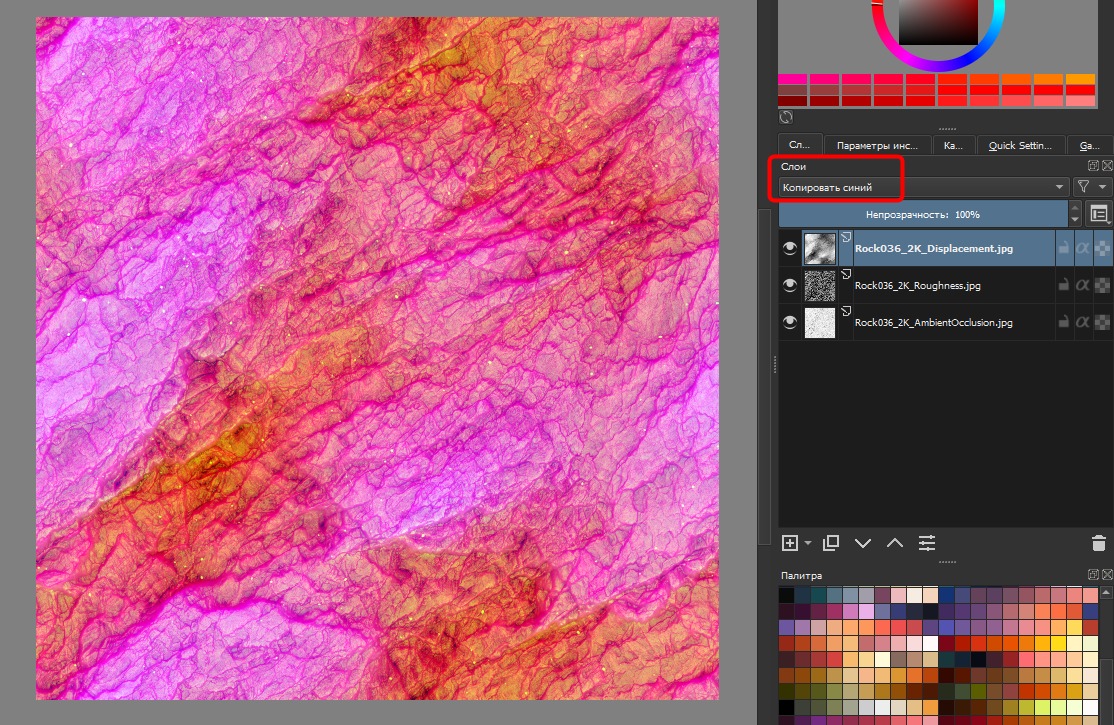Open layer properties sliders icon

[928, 543]
